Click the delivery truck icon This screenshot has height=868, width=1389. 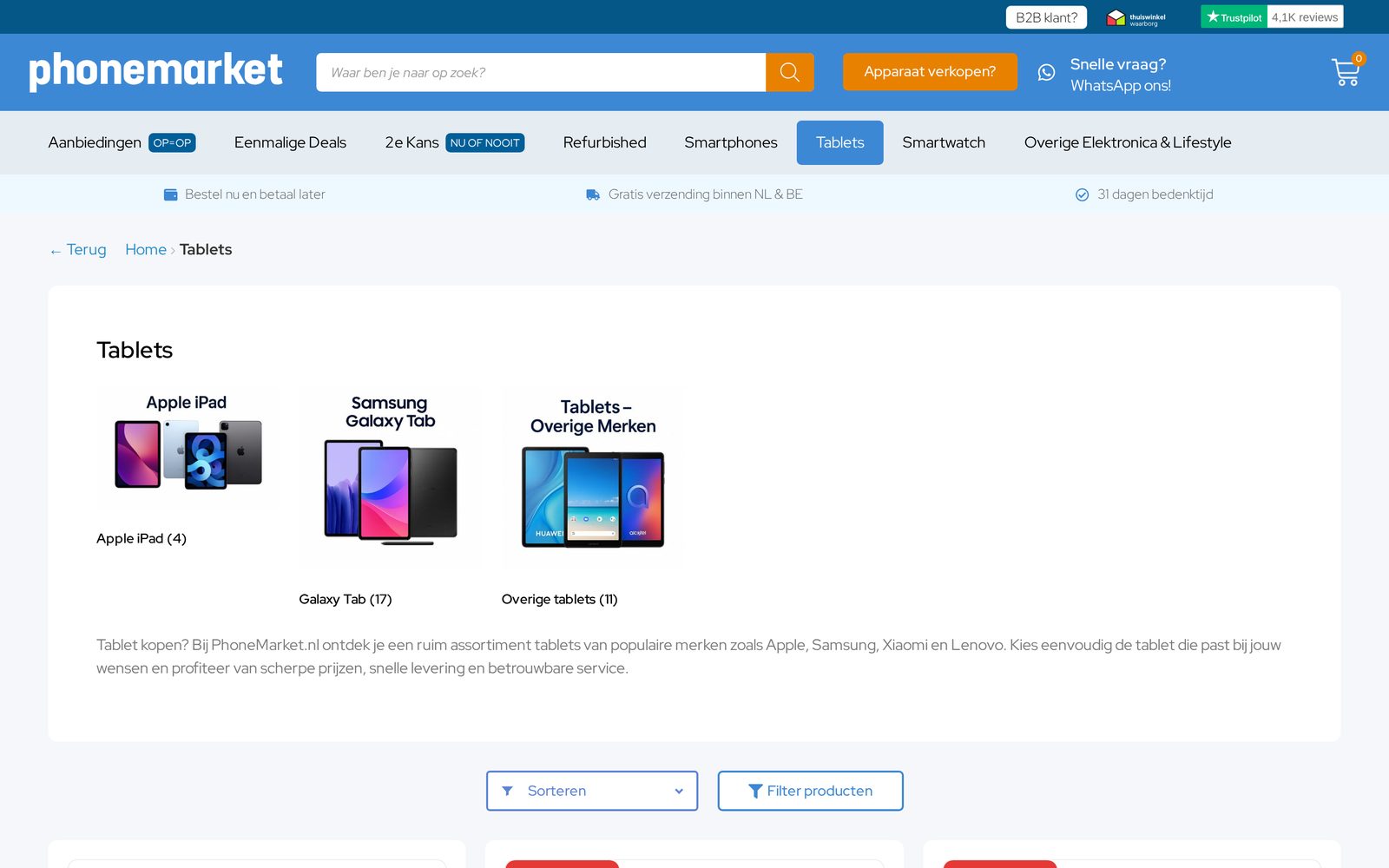[x=593, y=194]
